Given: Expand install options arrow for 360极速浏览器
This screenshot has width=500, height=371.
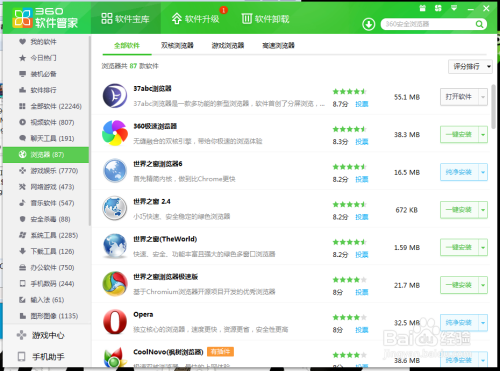Looking at the screenshot, I should pos(483,135).
